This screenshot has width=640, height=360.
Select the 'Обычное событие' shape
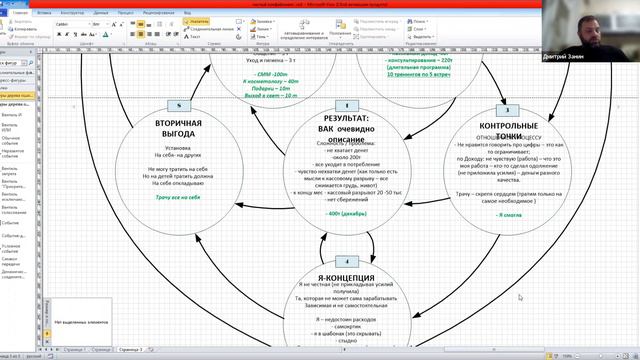[11, 140]
